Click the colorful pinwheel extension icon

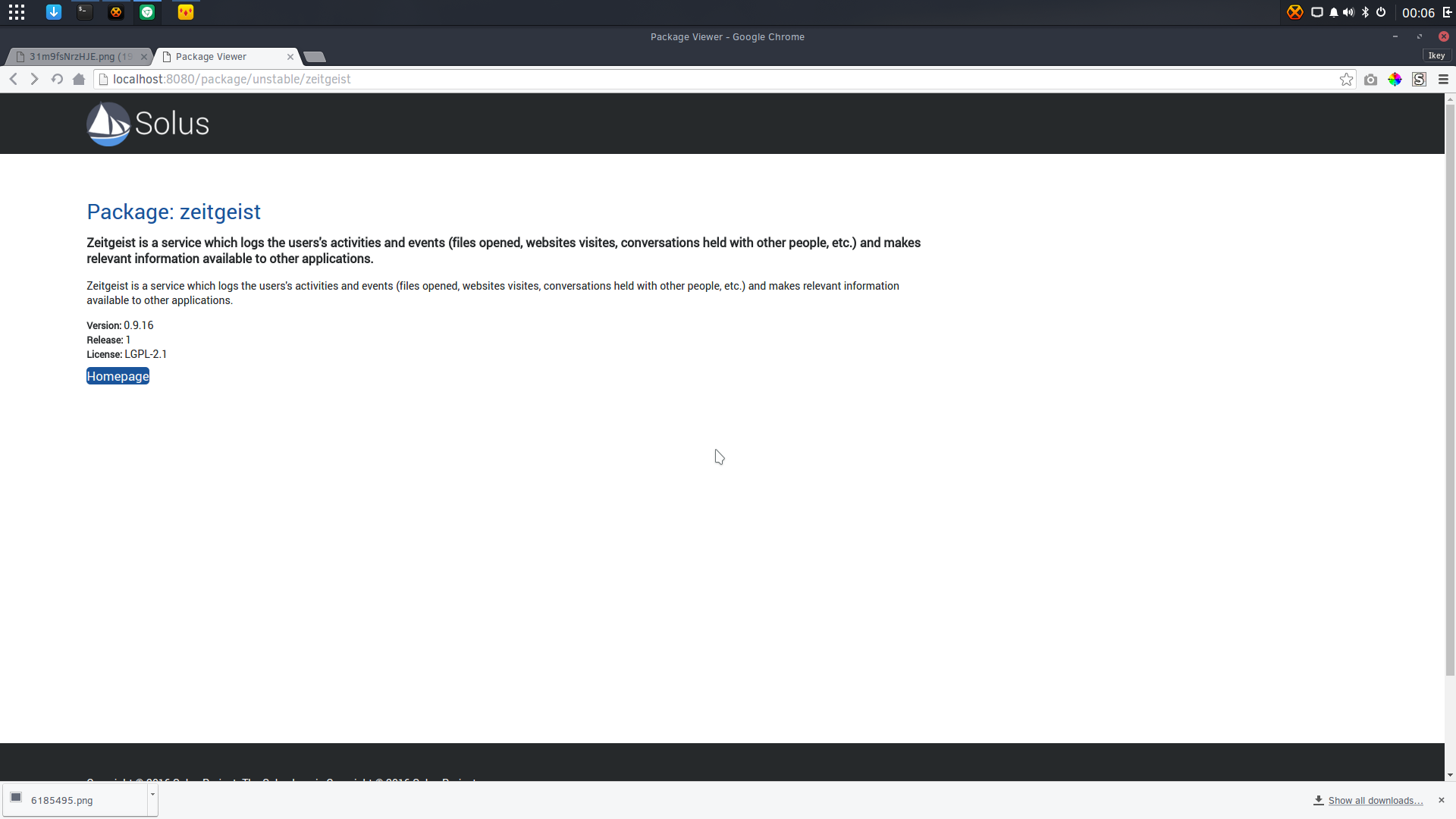coord(1395,79)
